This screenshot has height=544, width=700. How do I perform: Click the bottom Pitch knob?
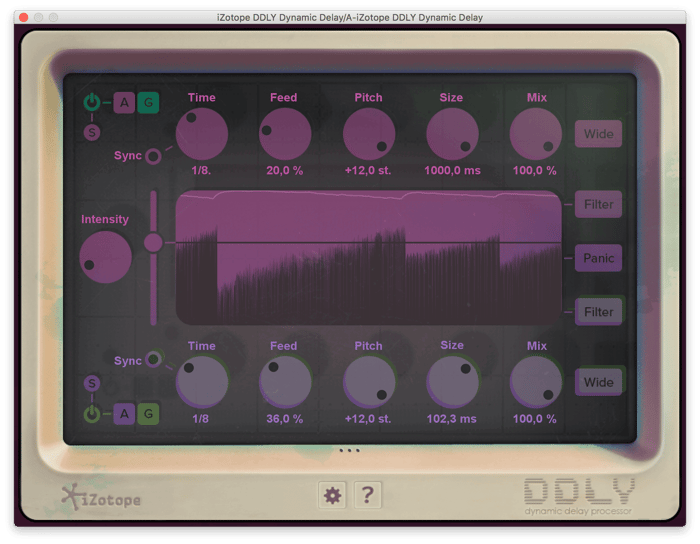(369, 382)
